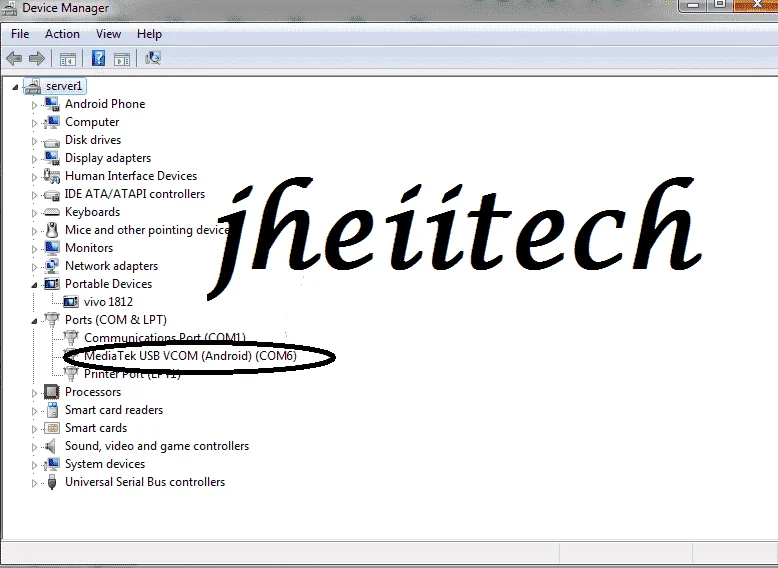The image size is (778, 568).
Task: Click the Action Pane toolbar icon
Action: 122,59
